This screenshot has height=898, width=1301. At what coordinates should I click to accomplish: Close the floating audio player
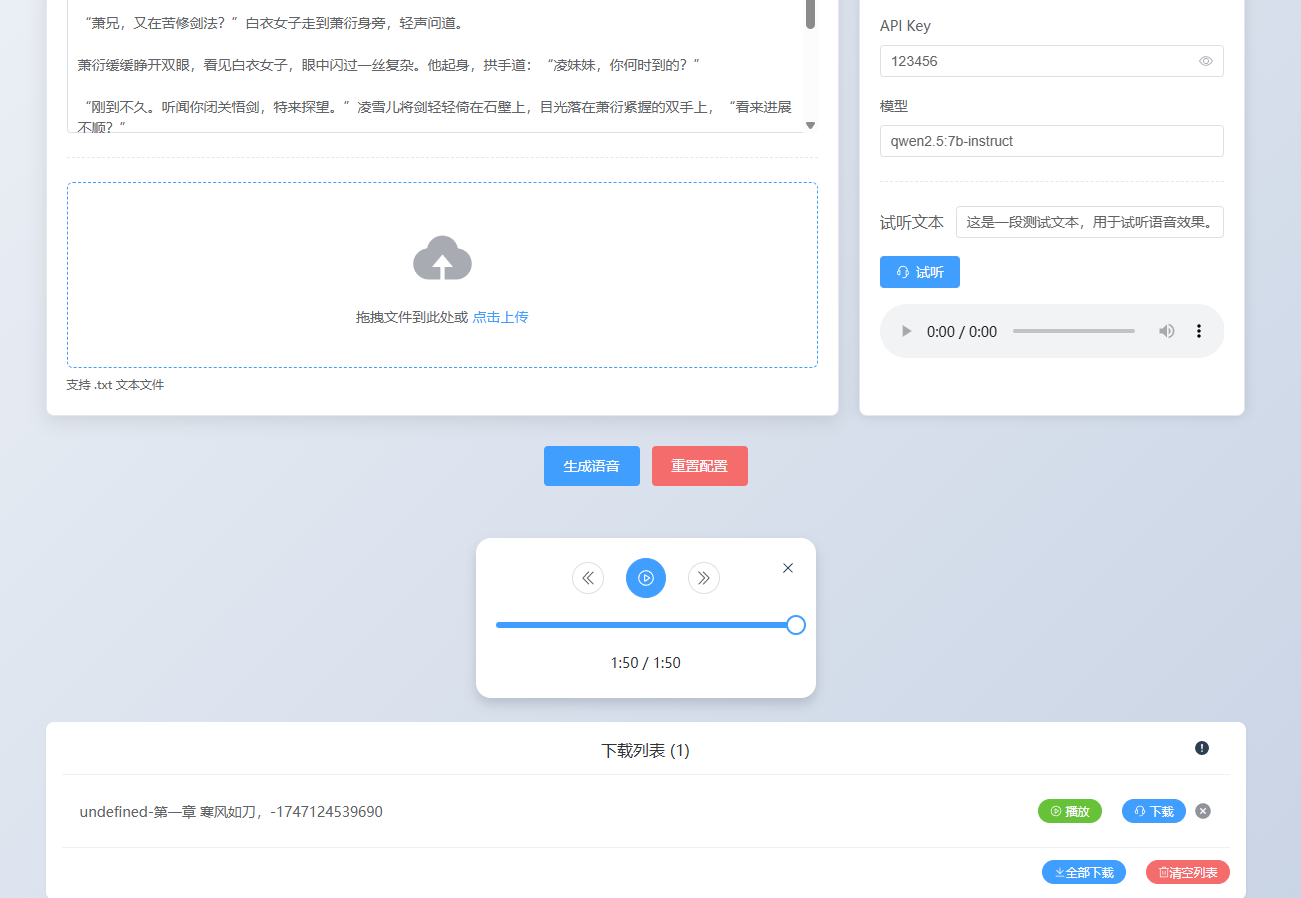tap(788, 568)
